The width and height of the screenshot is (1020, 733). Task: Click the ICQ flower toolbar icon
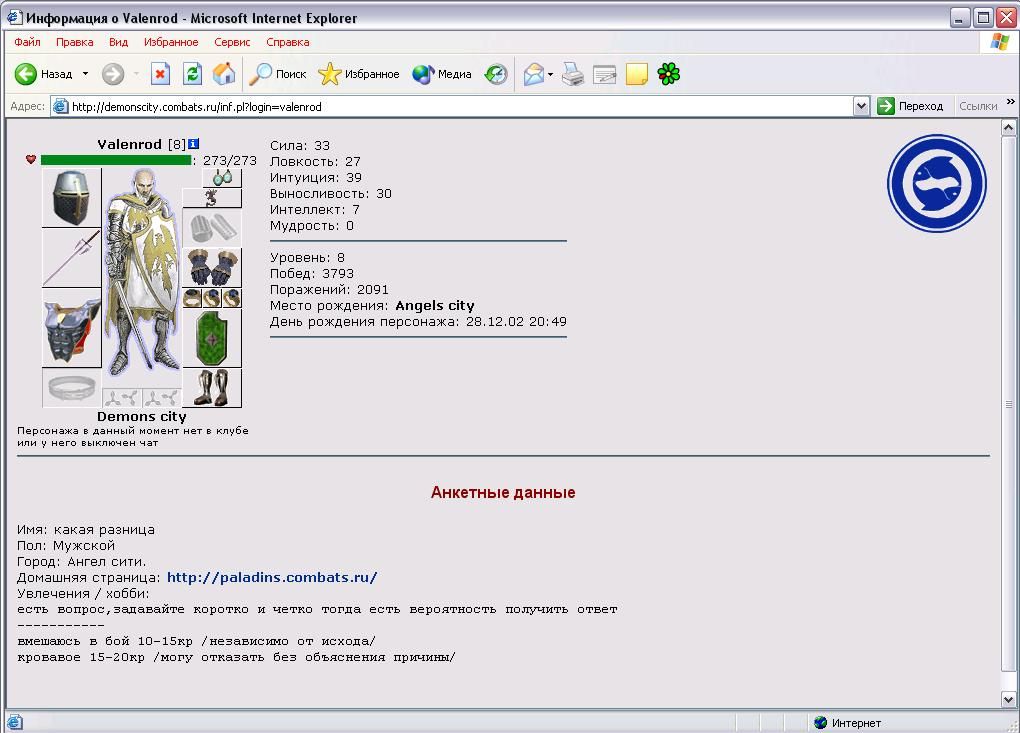tap(669, 74)
